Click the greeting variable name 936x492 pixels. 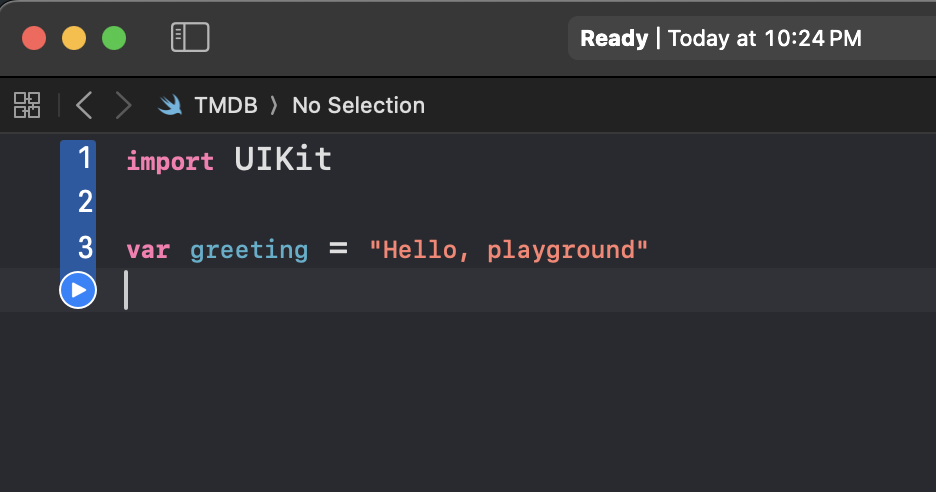coord(249,250)
